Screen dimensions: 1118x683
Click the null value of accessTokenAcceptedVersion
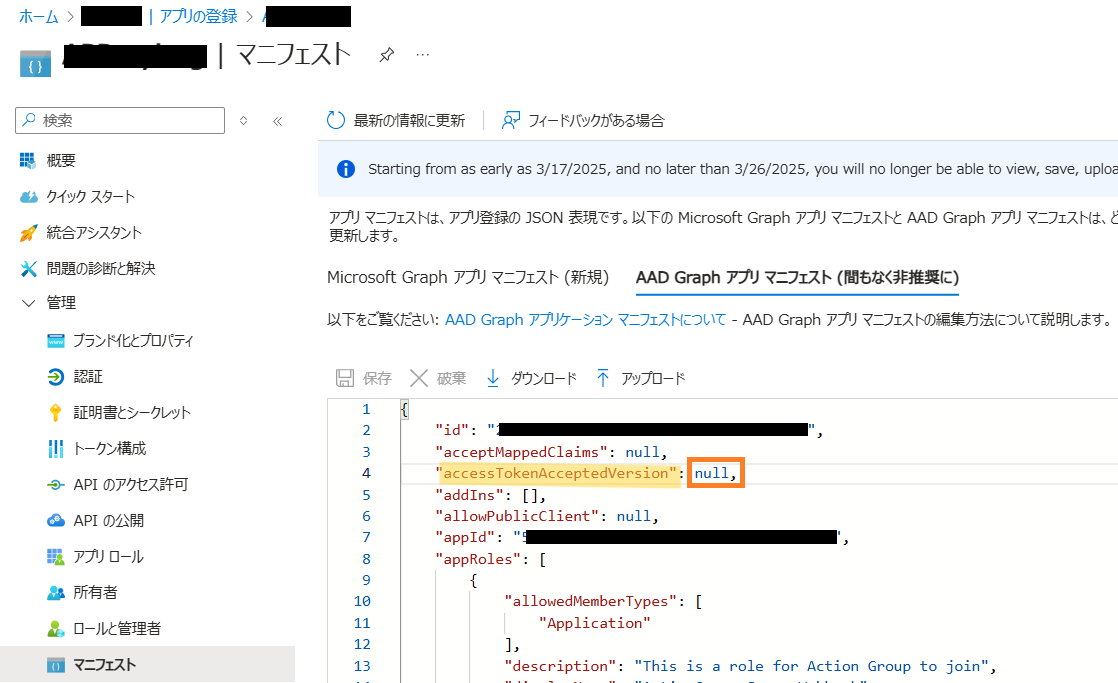coord(712,473)
